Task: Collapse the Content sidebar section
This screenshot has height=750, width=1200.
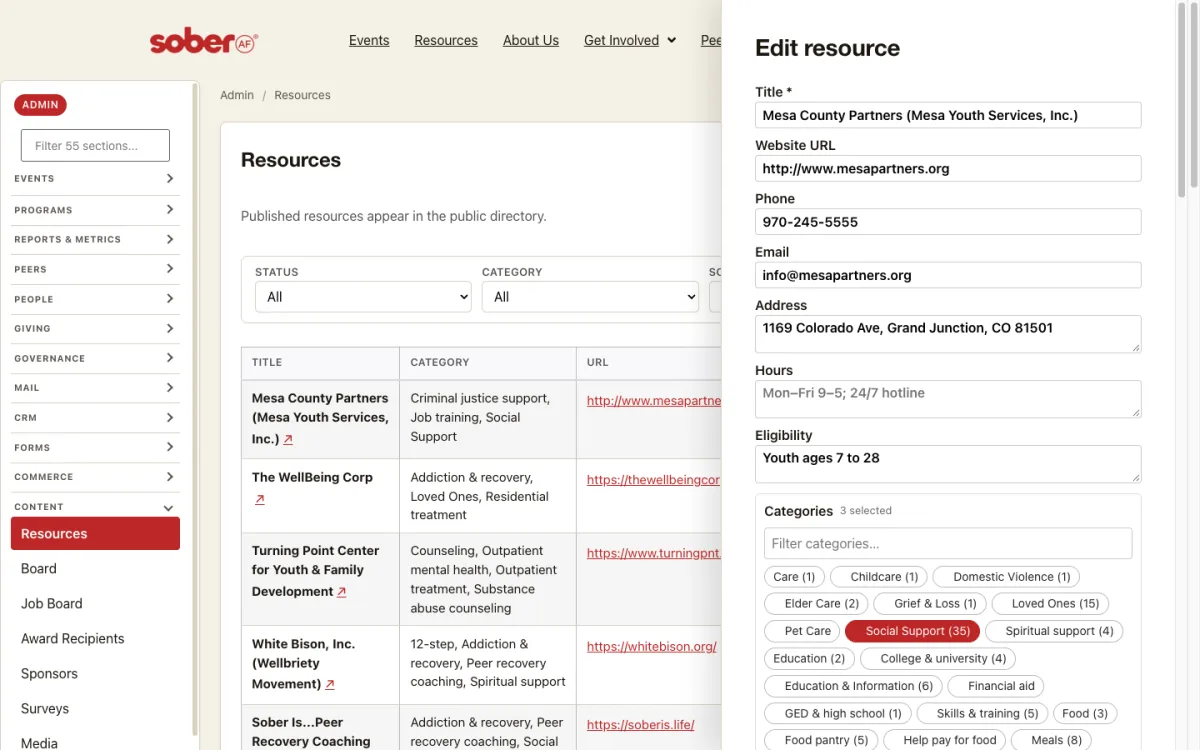Action: pos(95,507)
